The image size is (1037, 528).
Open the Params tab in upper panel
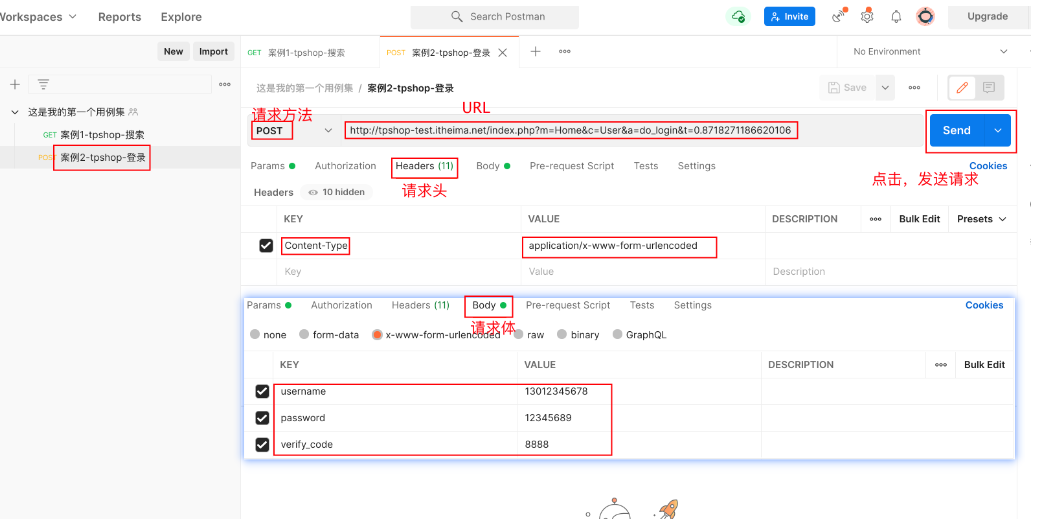pyautogui.click(x=272, y=166)
